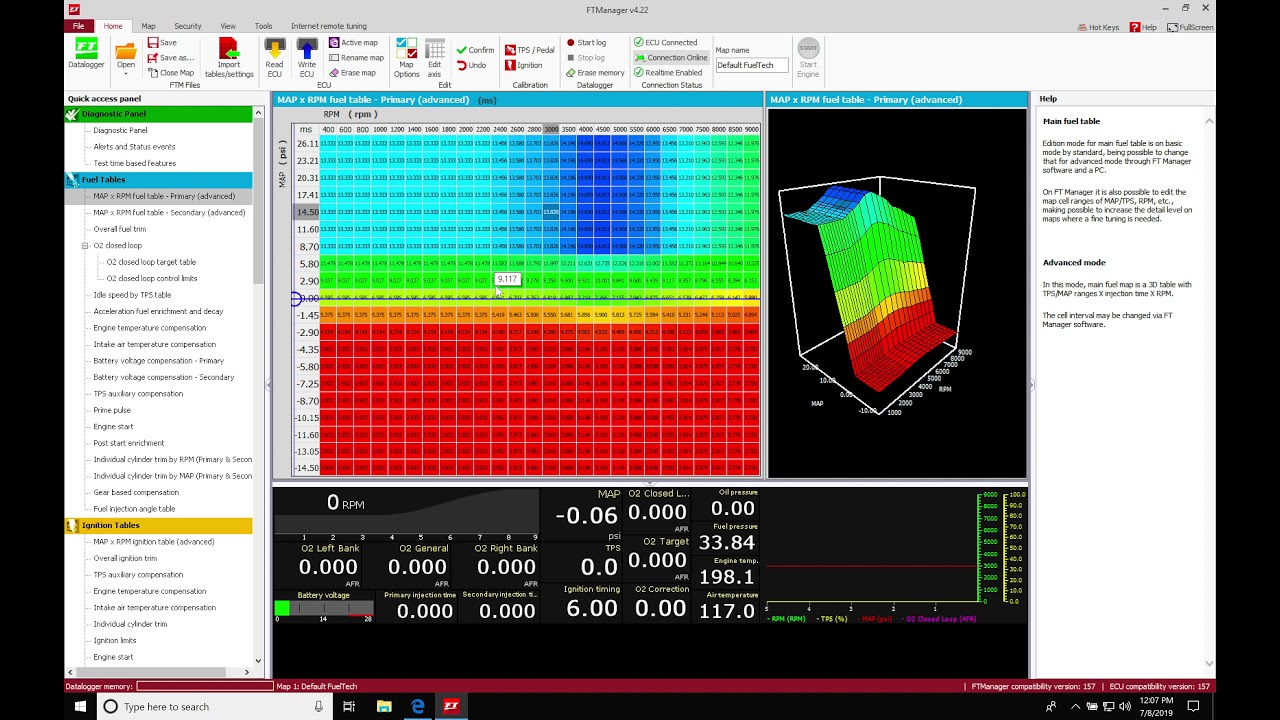This screenshot has height=720, width=1280.
Task: Select the Active map option
Action: coord(353,43)
